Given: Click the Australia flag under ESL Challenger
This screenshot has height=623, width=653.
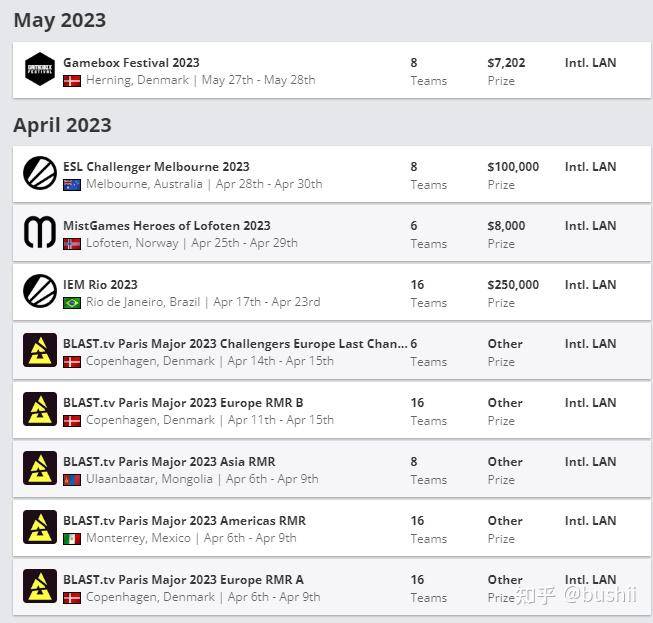Looking at the screenshot, I should 72,184.
